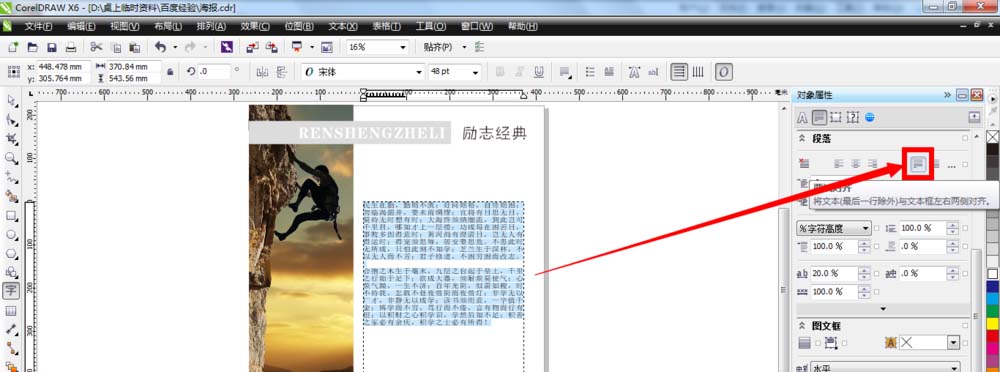Click the Import icon in the toolbar

click(253, 47)
